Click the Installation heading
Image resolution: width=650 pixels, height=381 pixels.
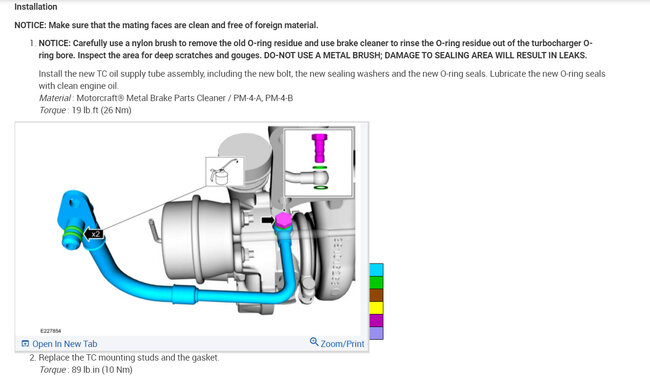coord(36,7)
